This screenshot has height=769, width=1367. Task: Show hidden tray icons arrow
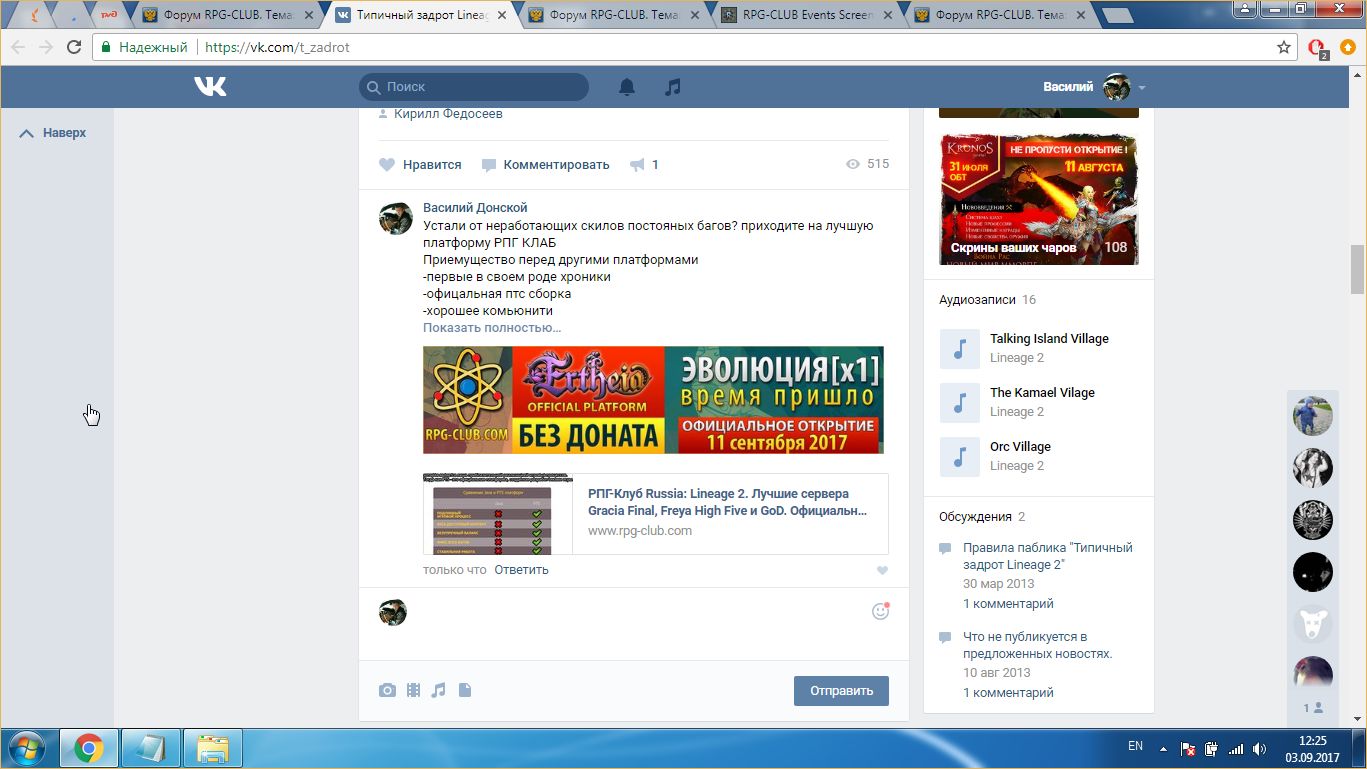point(1162,748)
